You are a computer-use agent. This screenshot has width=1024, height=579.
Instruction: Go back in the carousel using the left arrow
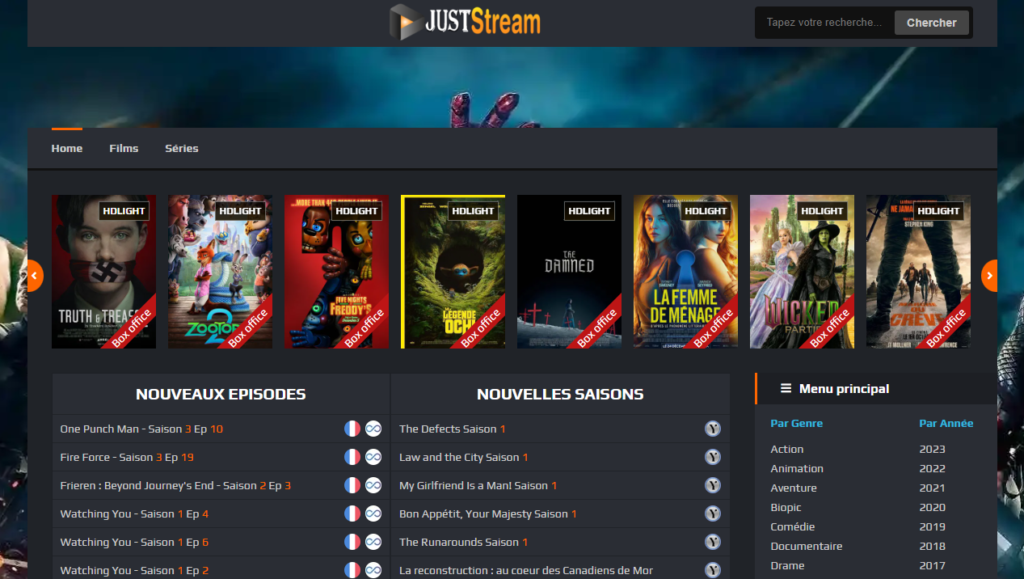pyautogui.click(x=33, y=274)
